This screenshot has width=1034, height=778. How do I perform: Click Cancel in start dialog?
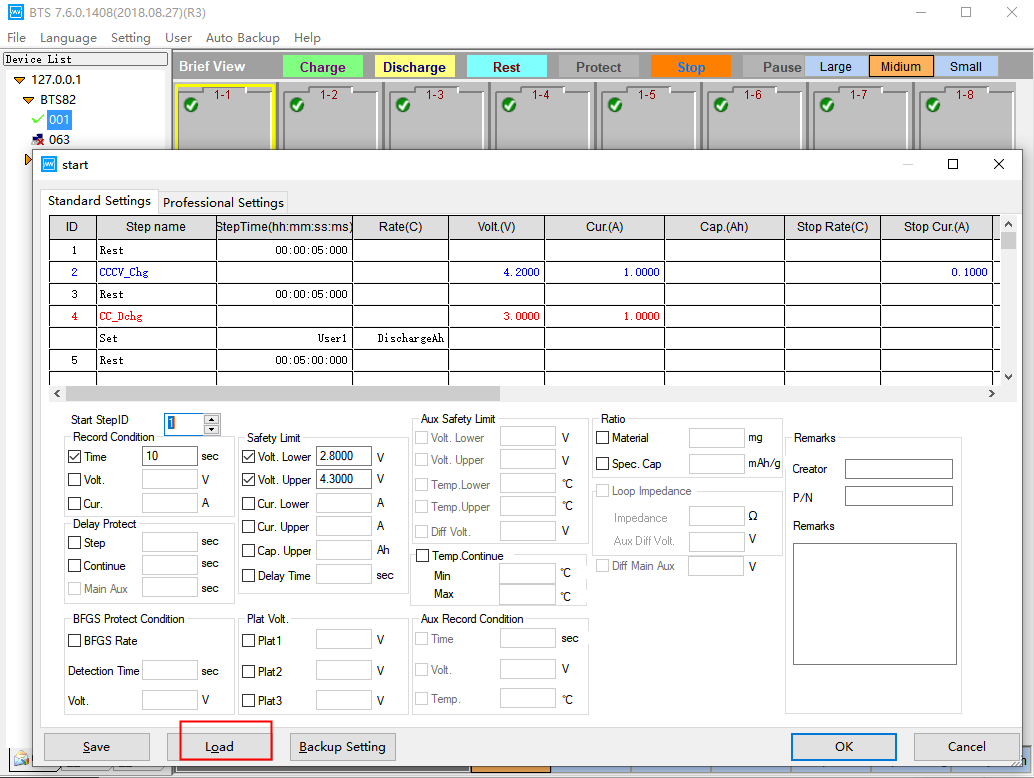pos(967,746)
